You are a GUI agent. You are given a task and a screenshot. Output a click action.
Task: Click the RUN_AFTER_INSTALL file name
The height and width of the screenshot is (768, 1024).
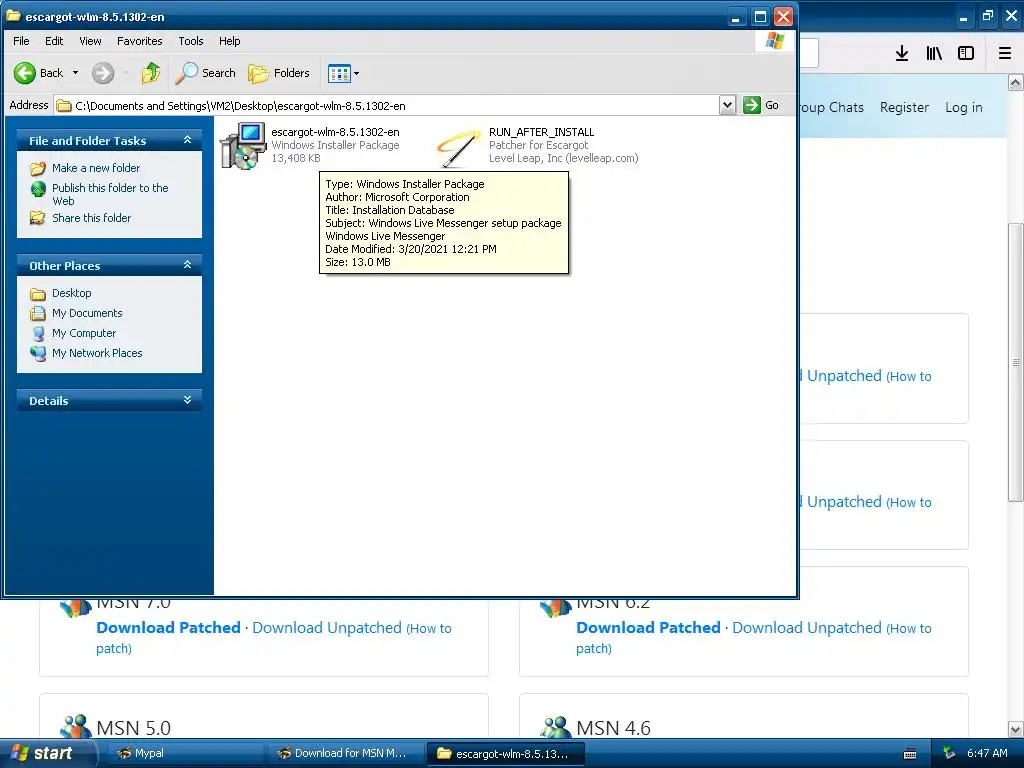pos(541,132)
